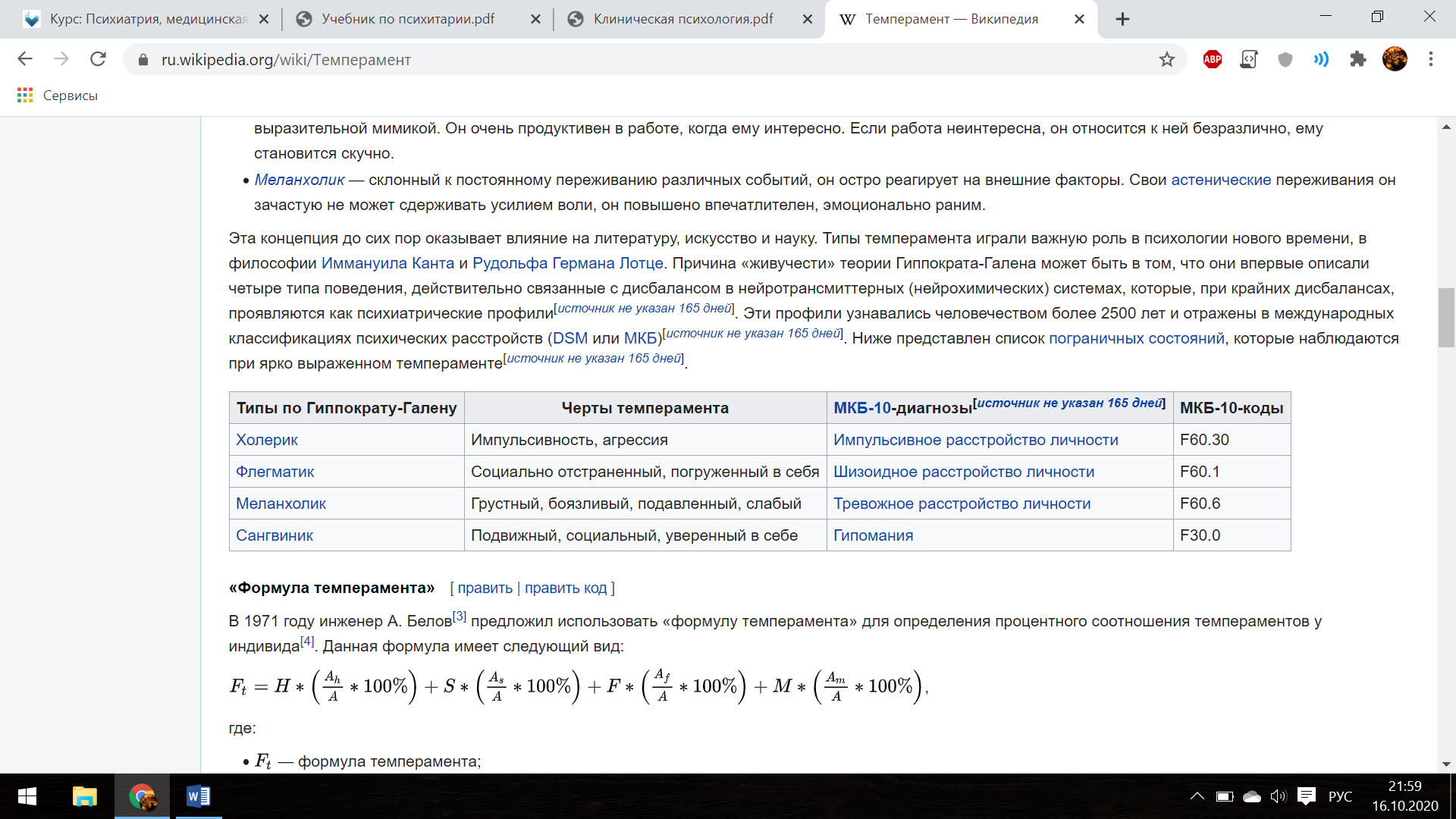Open the DSM link

pos(570,338)
